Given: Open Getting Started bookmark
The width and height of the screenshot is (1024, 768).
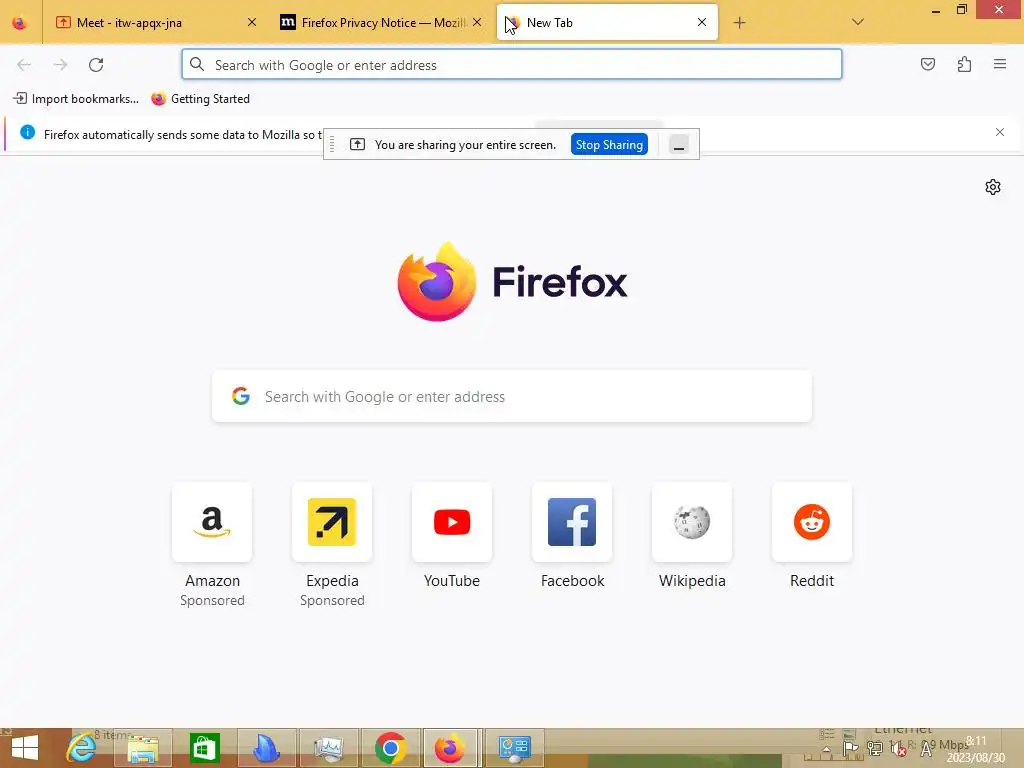Looking at the screenshot, I should [x=200, y=99].
